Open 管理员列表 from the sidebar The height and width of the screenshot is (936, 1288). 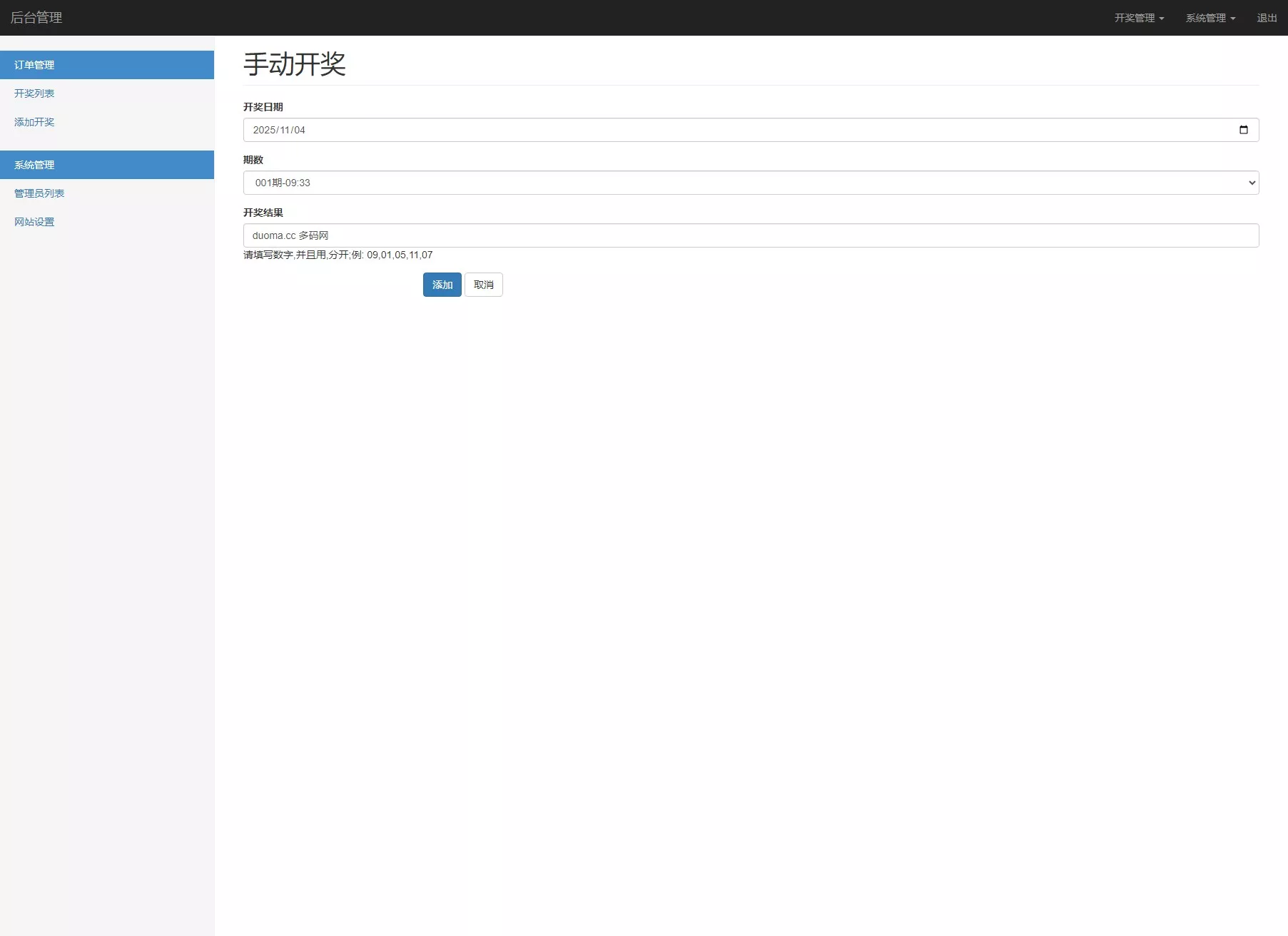[x=39, y=193]
